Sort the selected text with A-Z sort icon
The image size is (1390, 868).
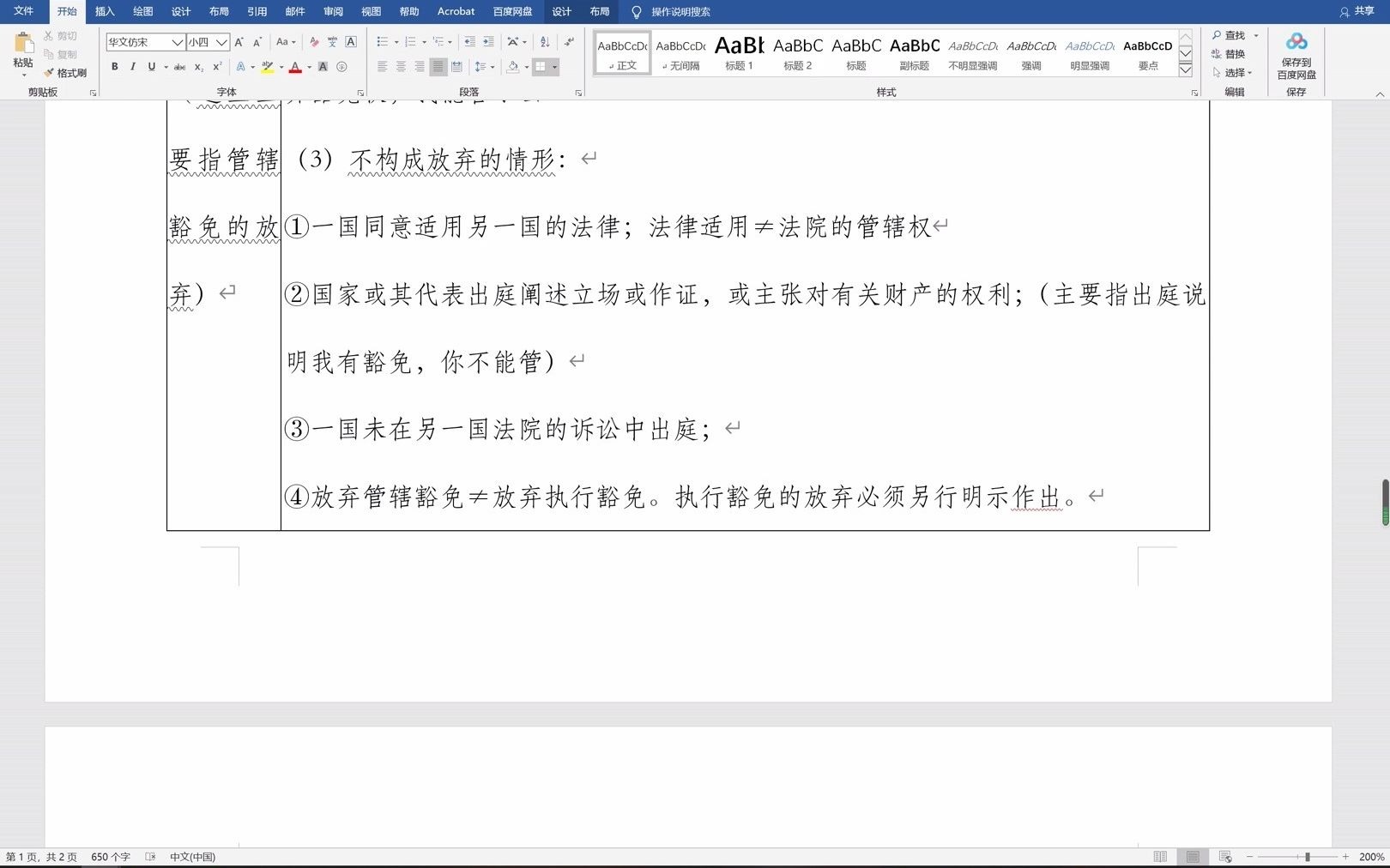pos(545,42)
